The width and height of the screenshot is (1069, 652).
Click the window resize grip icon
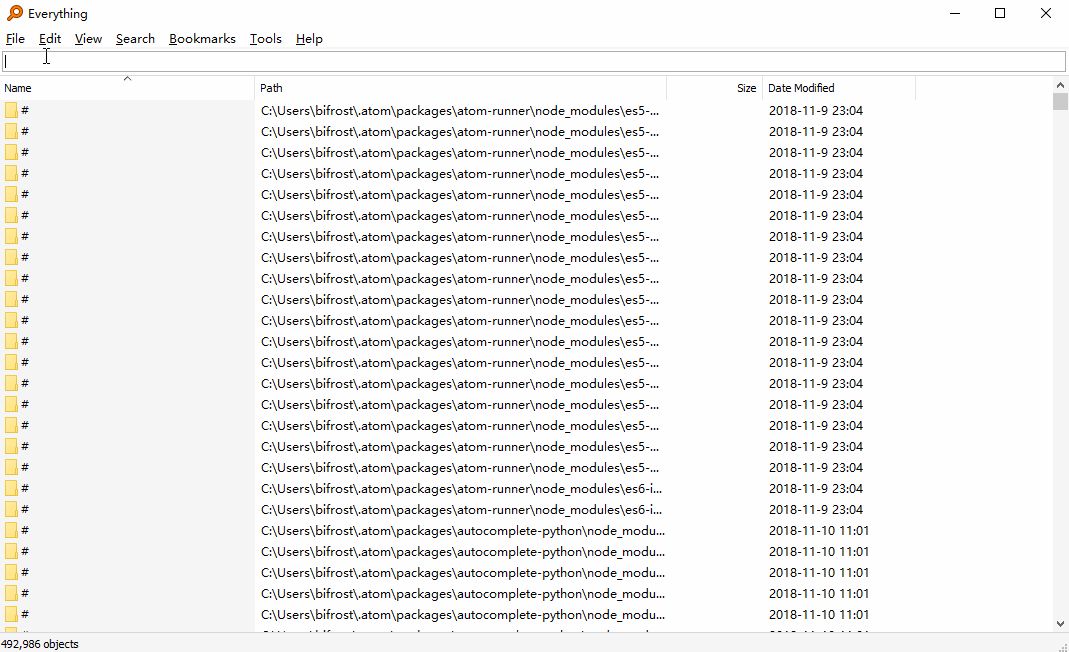[1063, 647]
